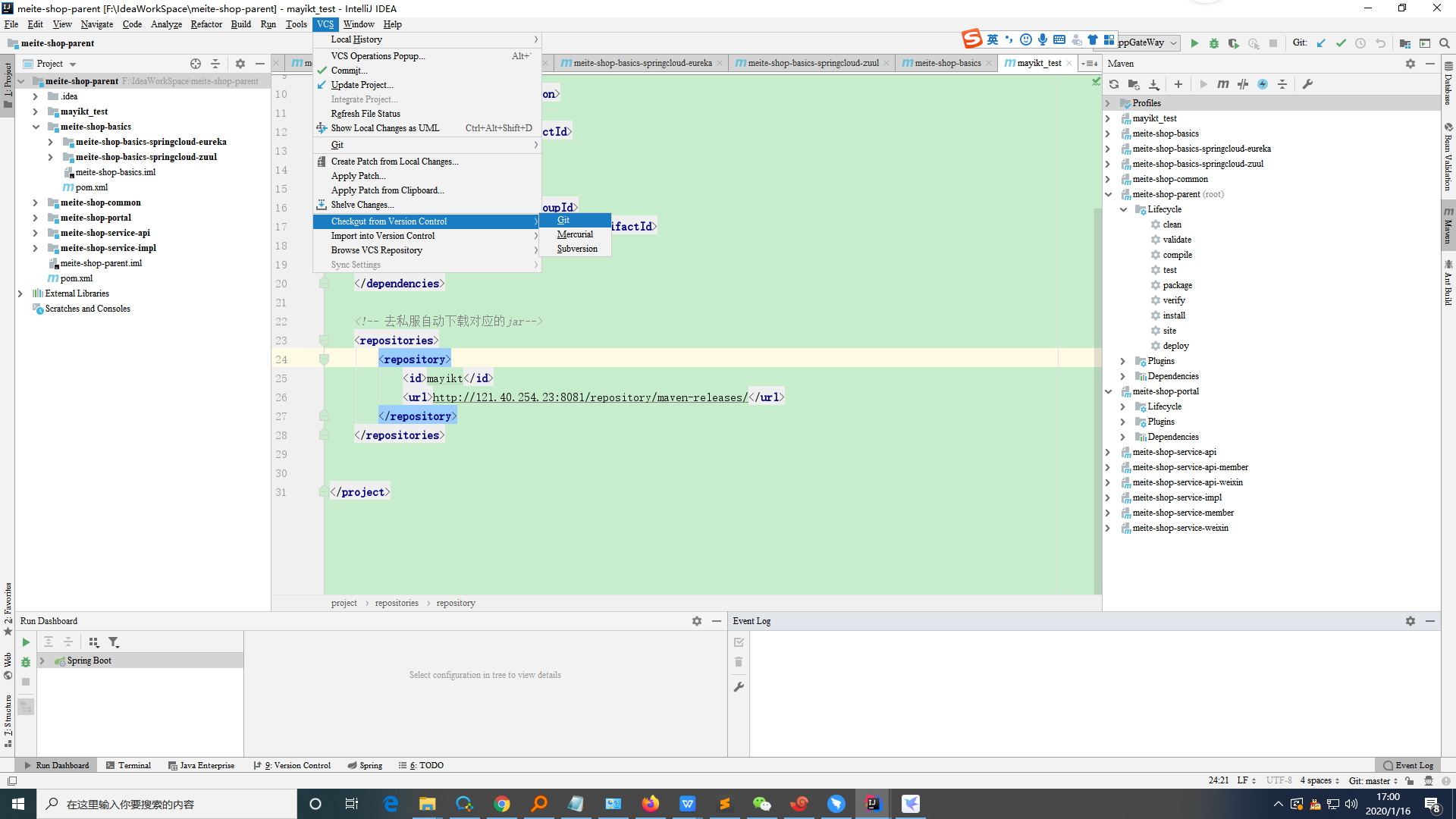Toggle Run Dashboard configuration details view
The image size is (1456, 819).
[26, 707]
